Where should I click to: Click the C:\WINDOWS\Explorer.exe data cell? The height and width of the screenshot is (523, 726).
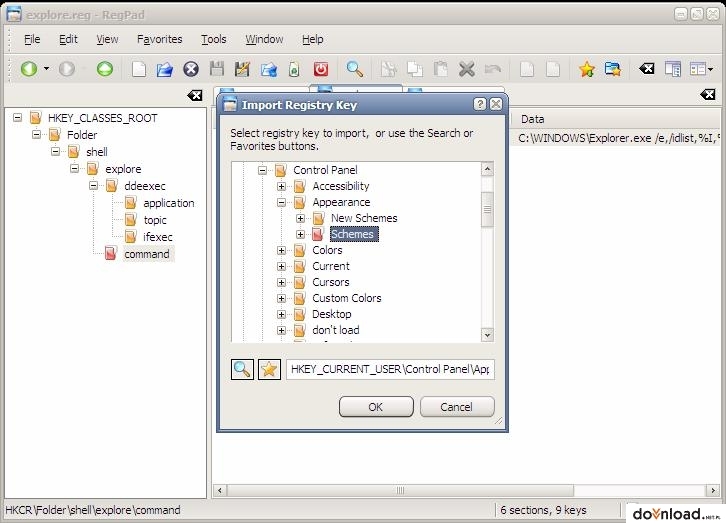coord(619,138)
